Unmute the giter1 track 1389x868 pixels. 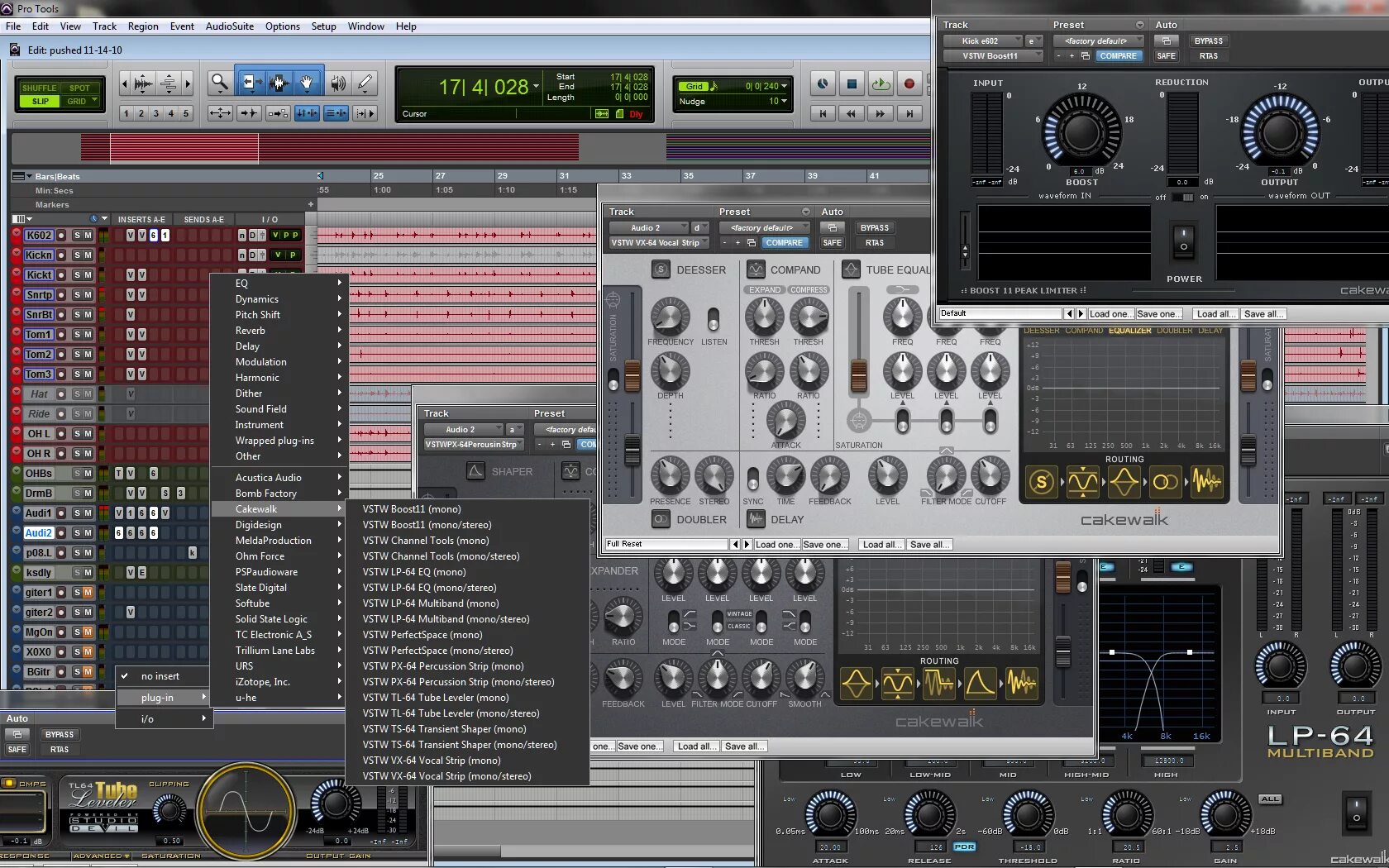tap(88, 593)
